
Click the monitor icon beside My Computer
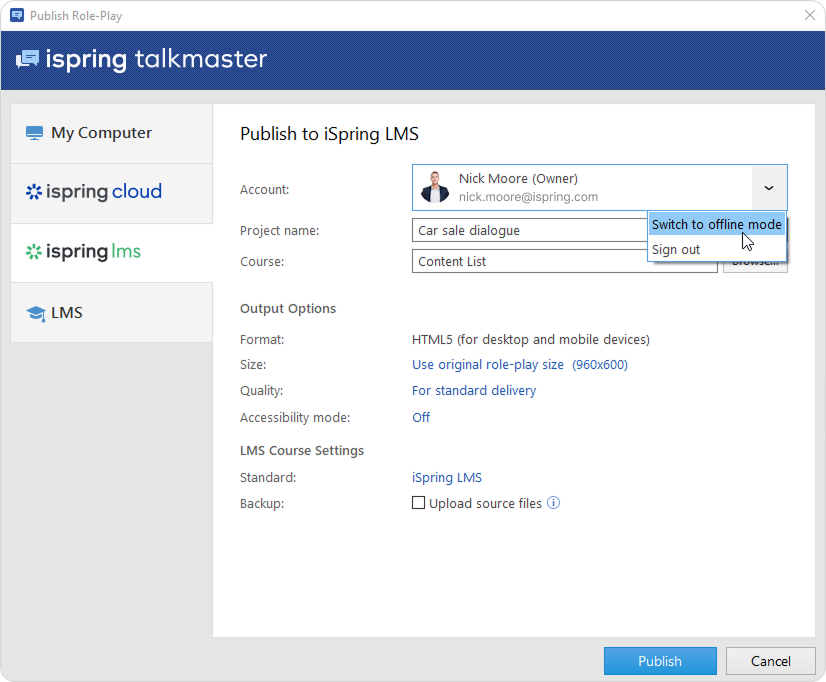[x=35, y=133]
